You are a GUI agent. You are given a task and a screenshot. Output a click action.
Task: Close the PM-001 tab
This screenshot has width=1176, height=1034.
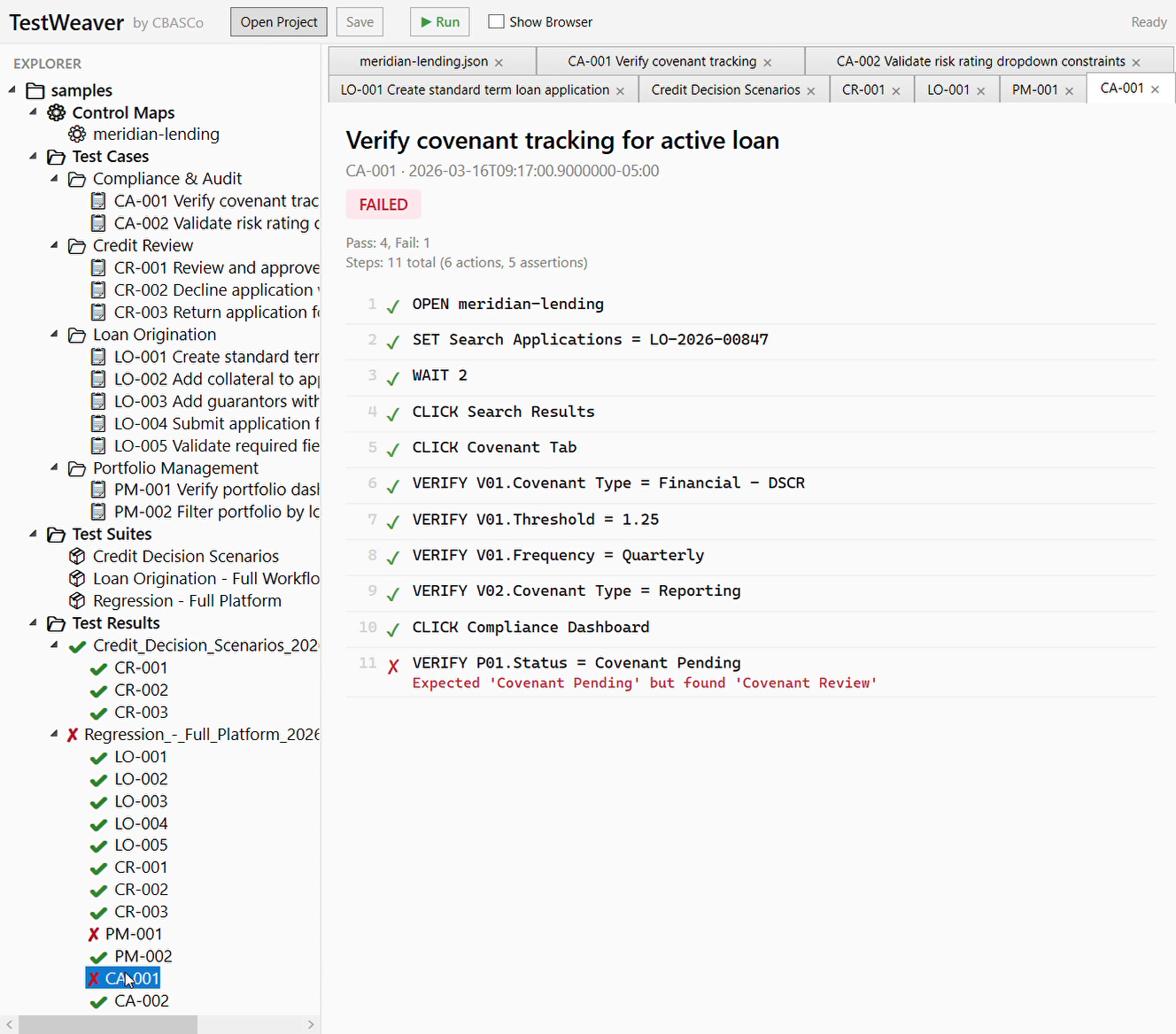click(x=1070, y=89)
